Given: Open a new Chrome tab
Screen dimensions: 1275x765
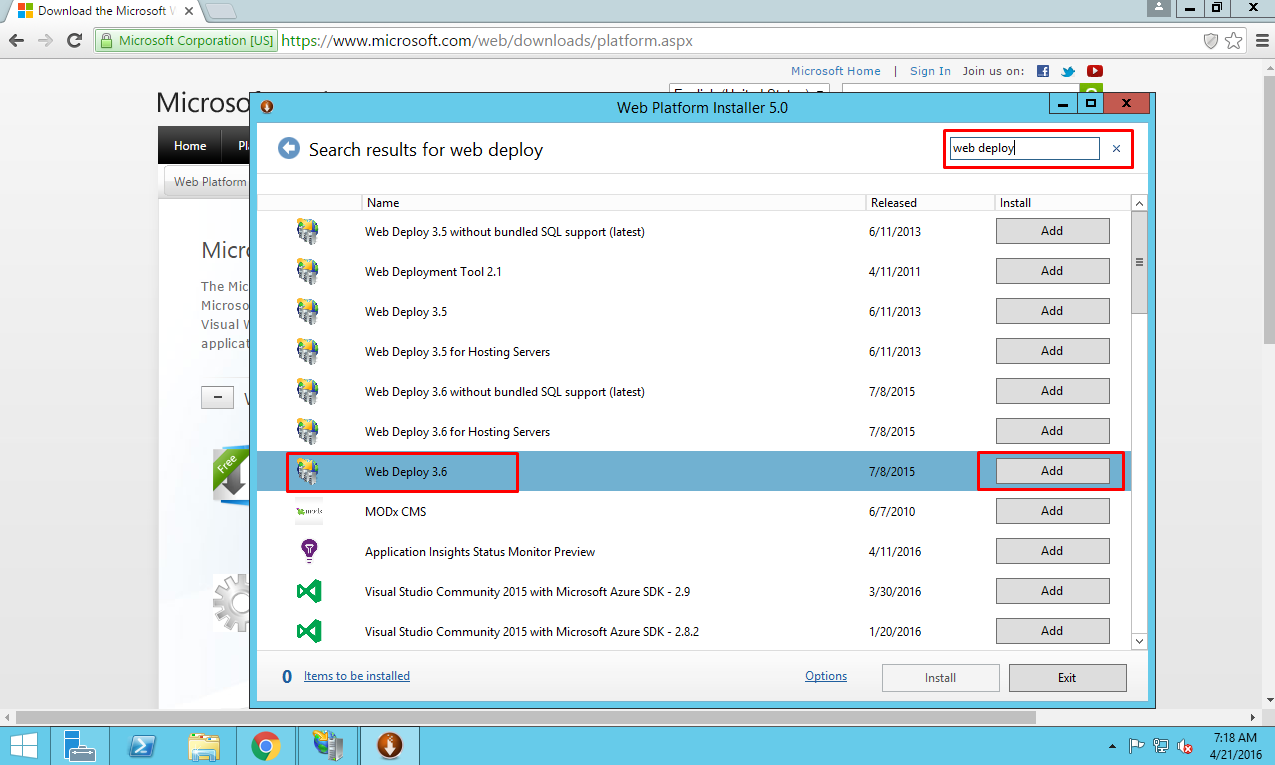Looking at the screenshot, I should (x=220, y=11).
